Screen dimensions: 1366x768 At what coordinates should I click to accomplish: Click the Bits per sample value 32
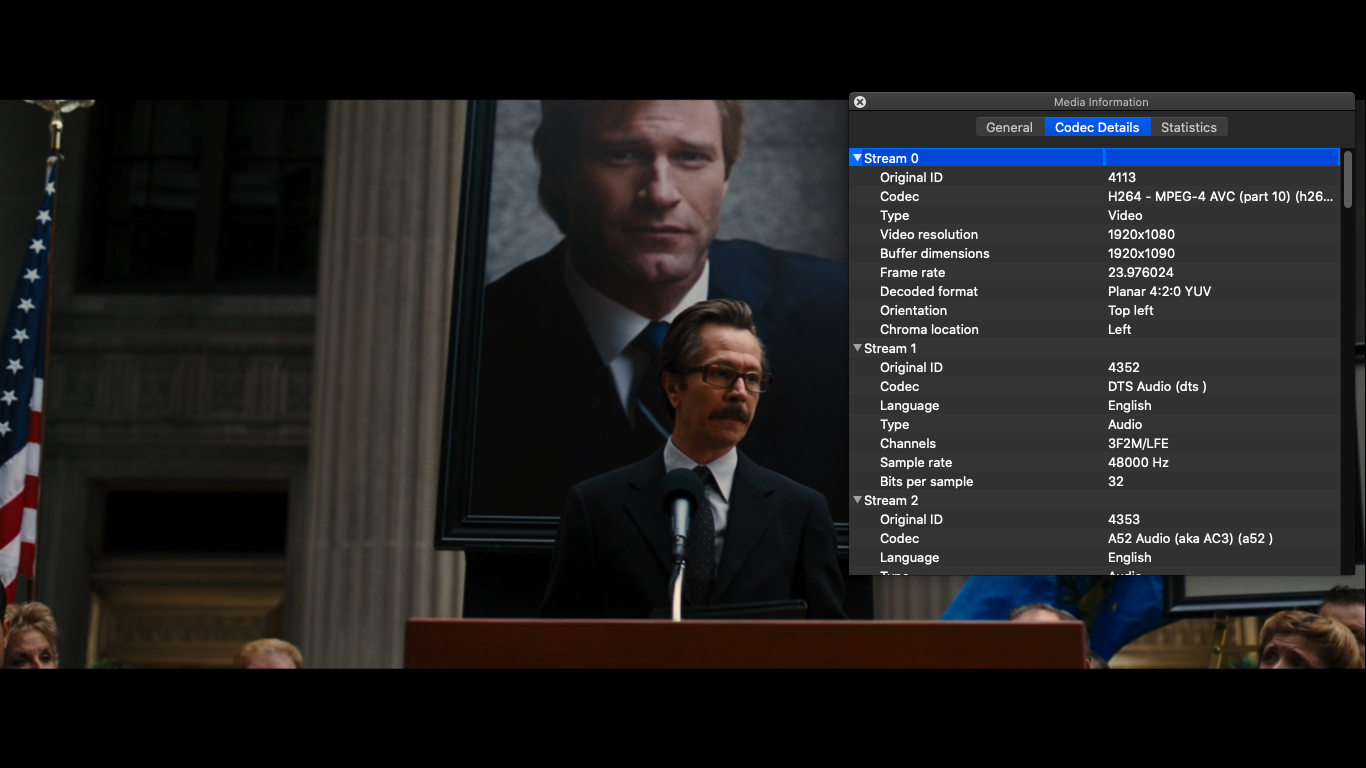click(1116, 481)
